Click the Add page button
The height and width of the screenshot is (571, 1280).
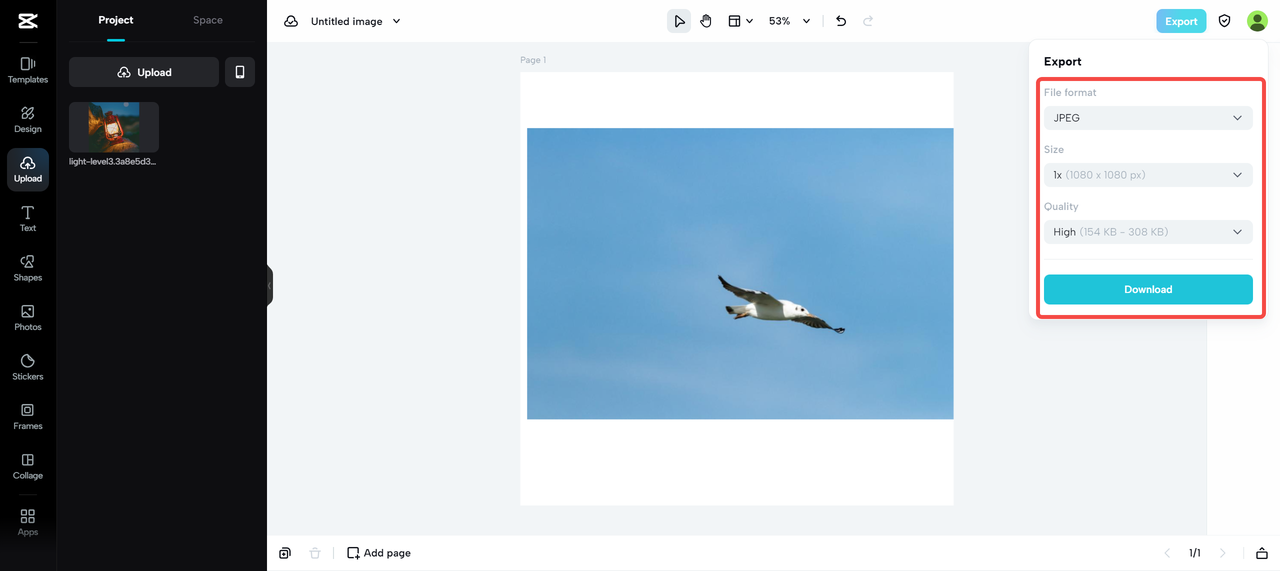tap(378, 553)
